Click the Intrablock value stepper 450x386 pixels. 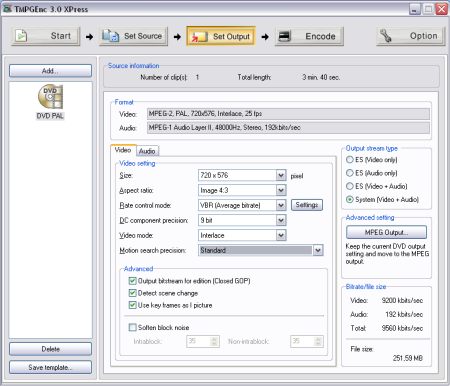(x=214, y=341)
